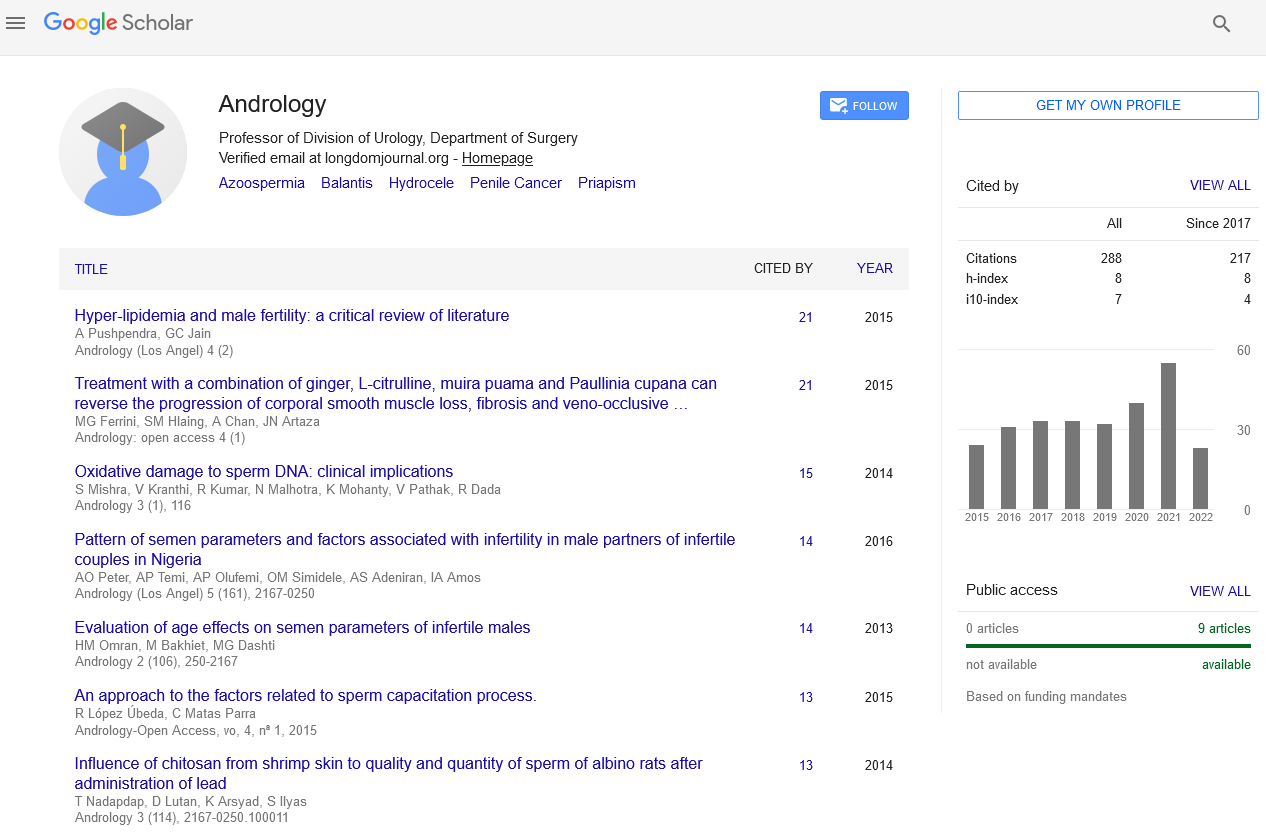Sort by Title column header
The width and height of the screenshot is (1266, 833).
pos(91,269)
